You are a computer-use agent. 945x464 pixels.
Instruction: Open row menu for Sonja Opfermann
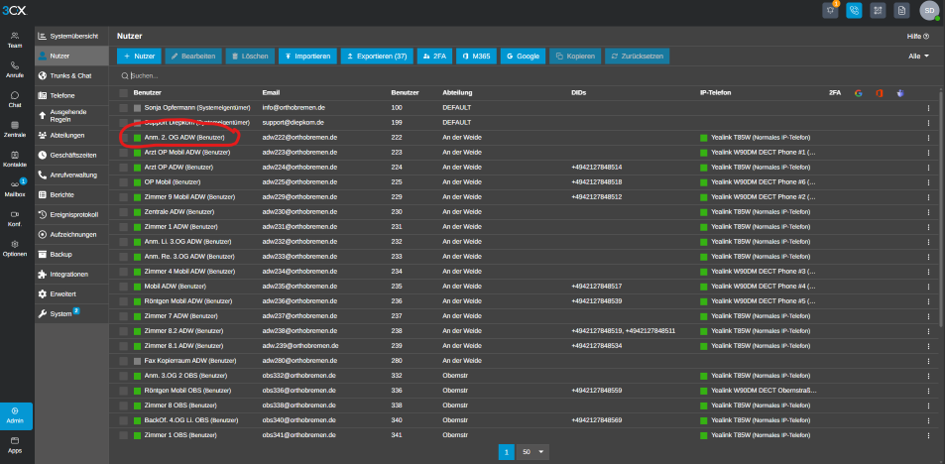(928, 108)
